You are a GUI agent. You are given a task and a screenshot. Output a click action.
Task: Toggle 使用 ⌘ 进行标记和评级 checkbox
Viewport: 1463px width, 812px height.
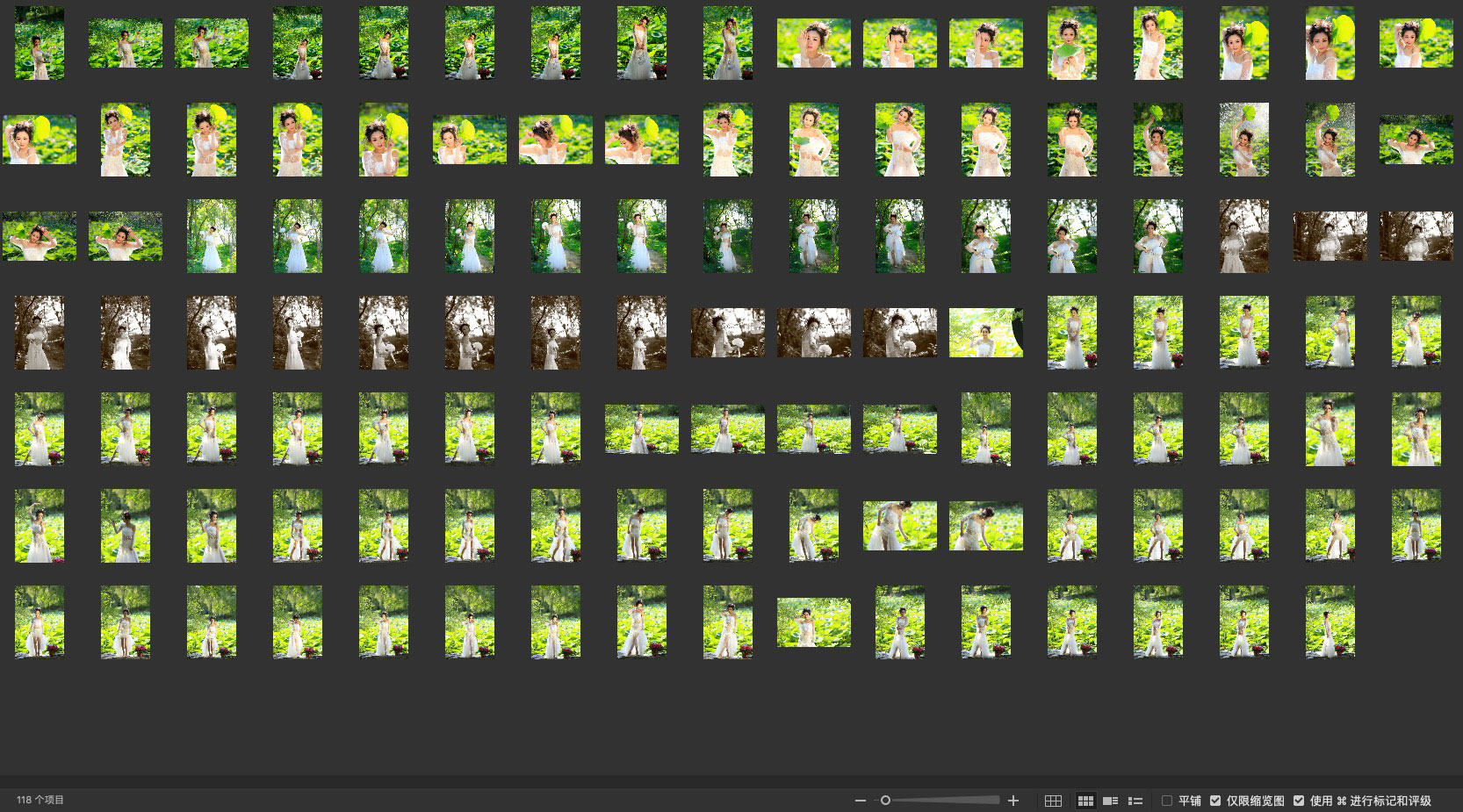(1299, 801)
